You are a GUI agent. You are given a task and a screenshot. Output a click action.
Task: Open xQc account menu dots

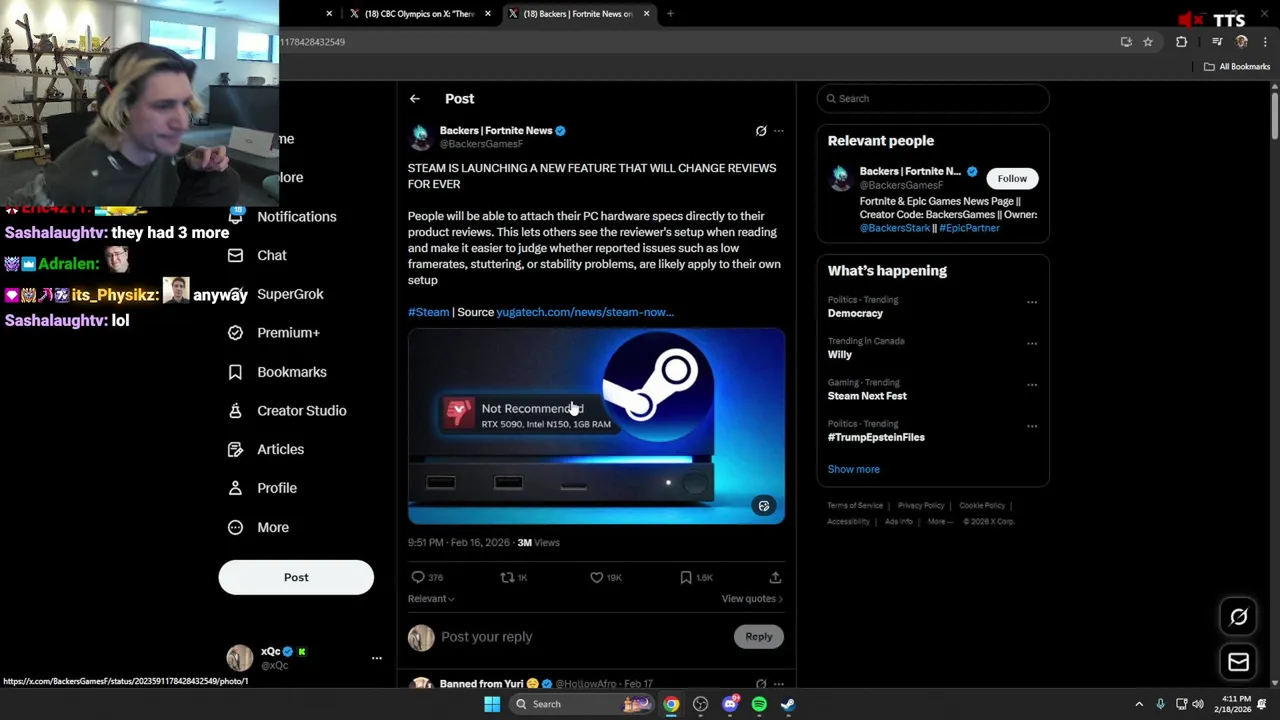377,658
